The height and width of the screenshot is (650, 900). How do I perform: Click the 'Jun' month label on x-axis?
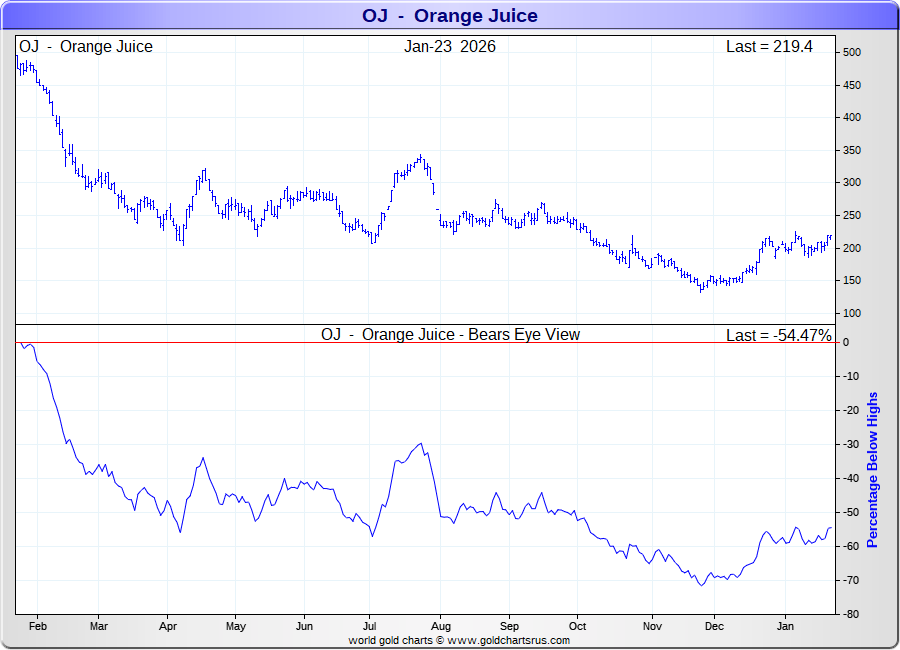(x=304, y=626)
